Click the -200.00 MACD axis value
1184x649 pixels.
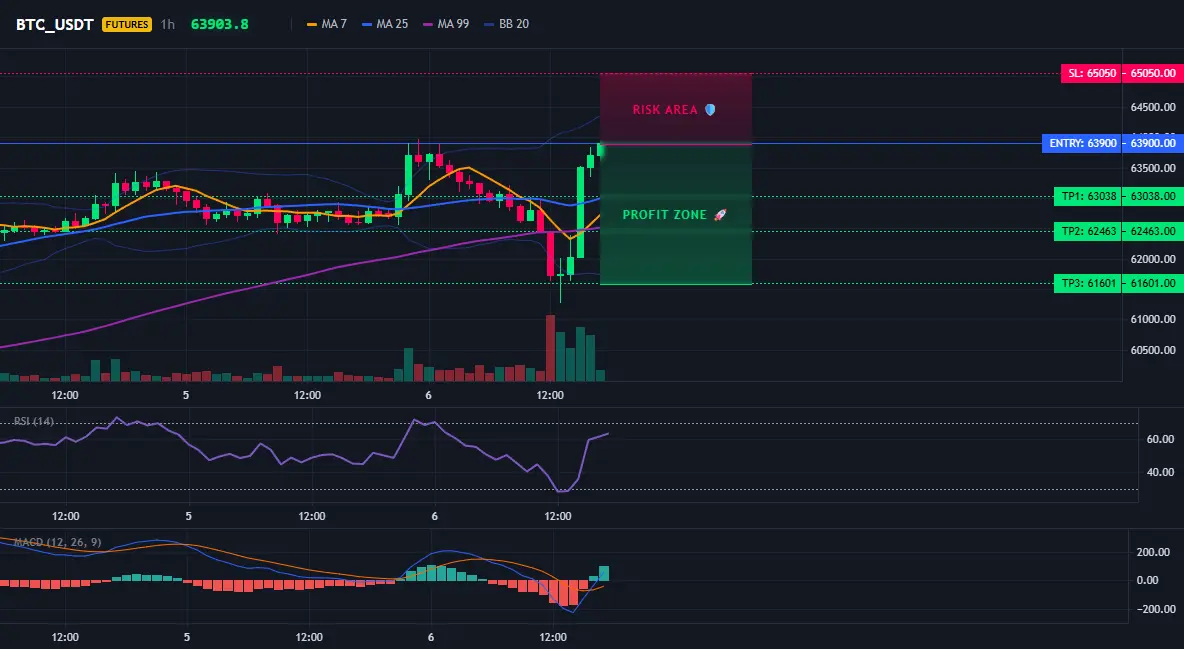(1156, 609)
